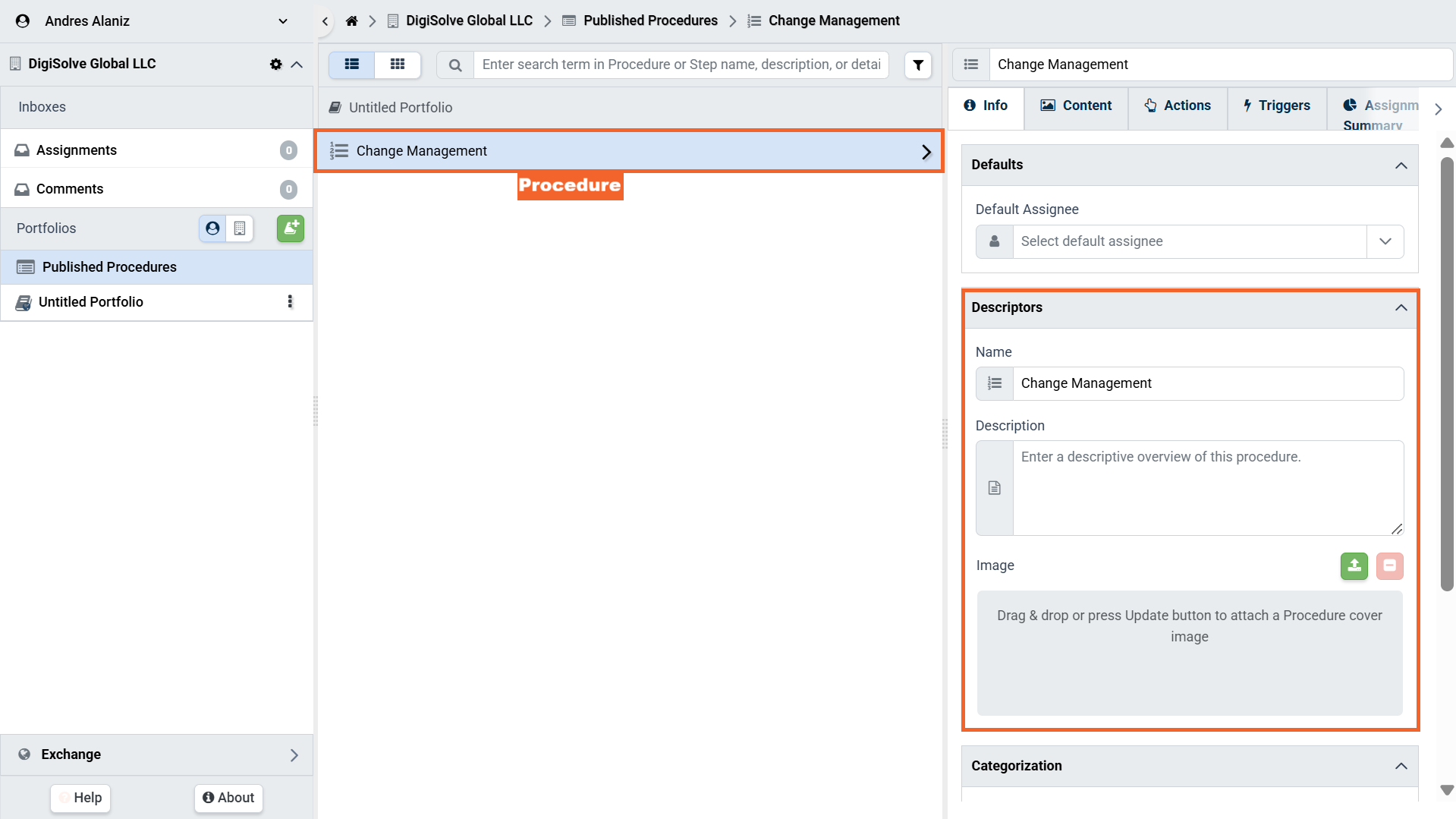Click the home breadcrumb icon

pos(351,20)
